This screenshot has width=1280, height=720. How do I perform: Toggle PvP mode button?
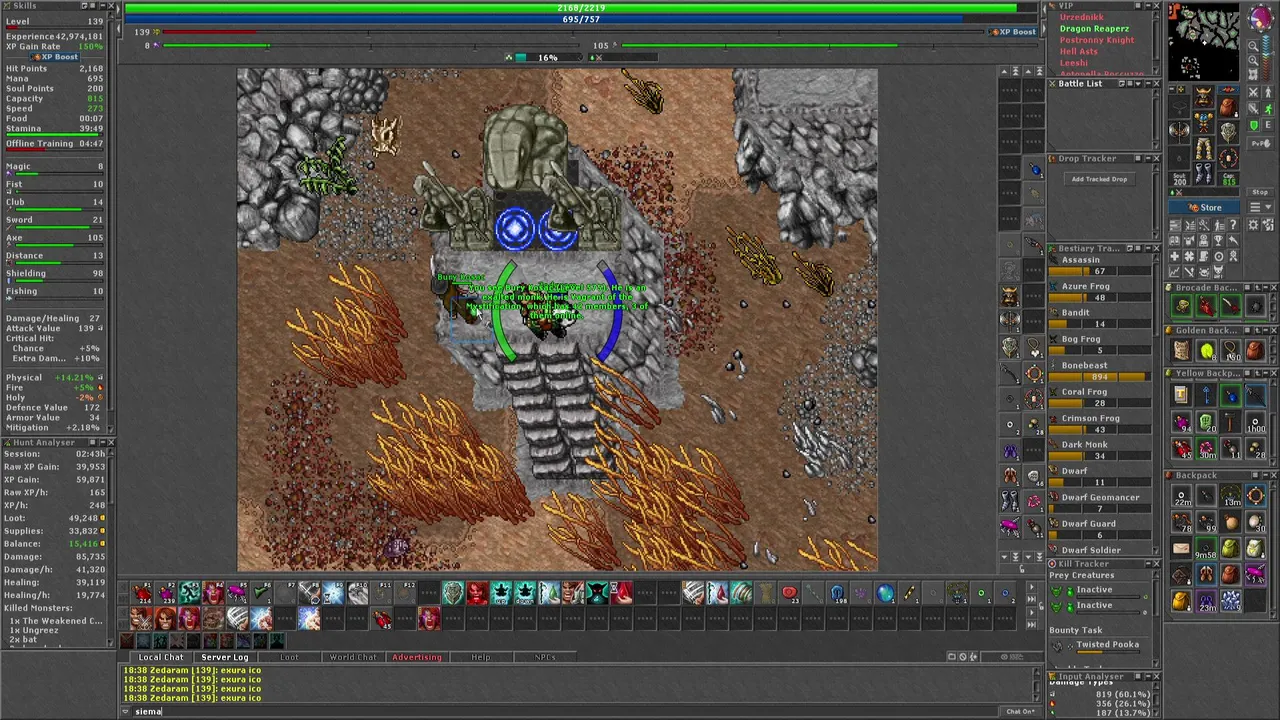point(1260,143)
